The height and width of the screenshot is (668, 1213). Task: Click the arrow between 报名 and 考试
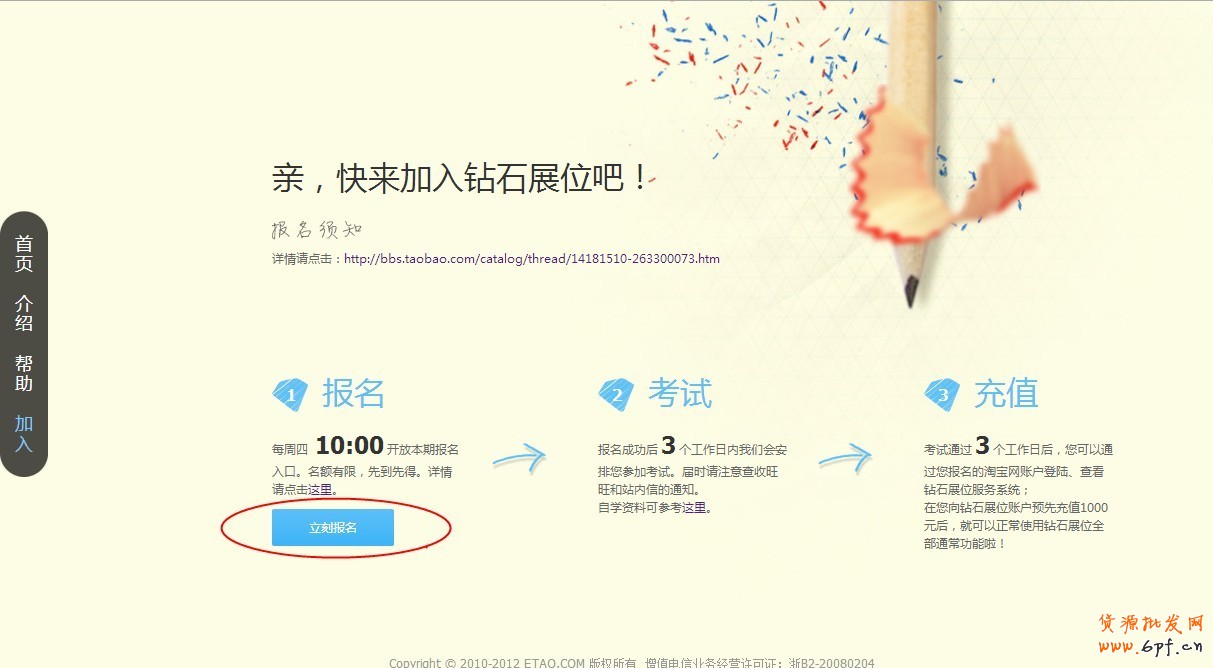coord(519,459)
